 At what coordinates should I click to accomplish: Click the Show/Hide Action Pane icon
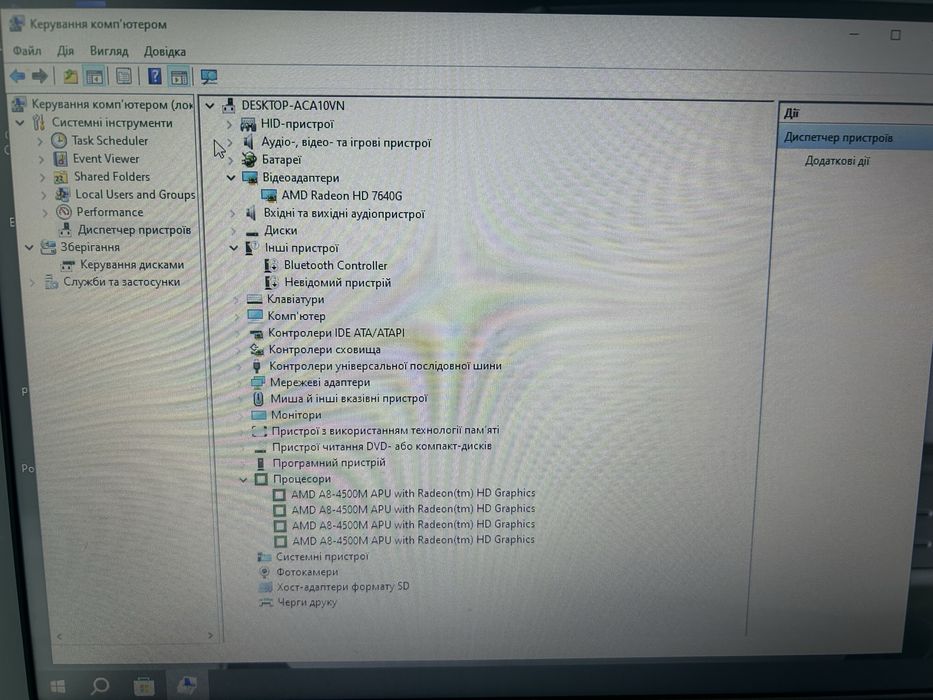click(x=179, y=77)
